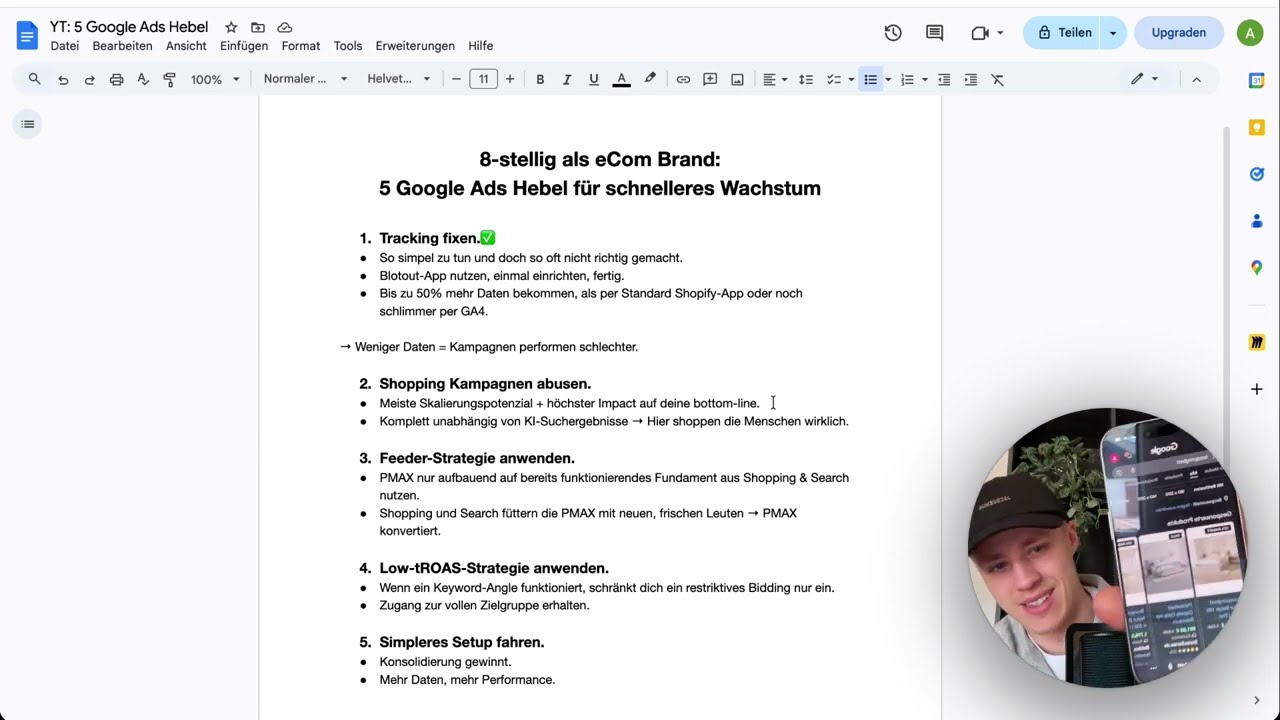Show all comments icon
Viewport: 1280px width, 720px height.
point(935,33)
